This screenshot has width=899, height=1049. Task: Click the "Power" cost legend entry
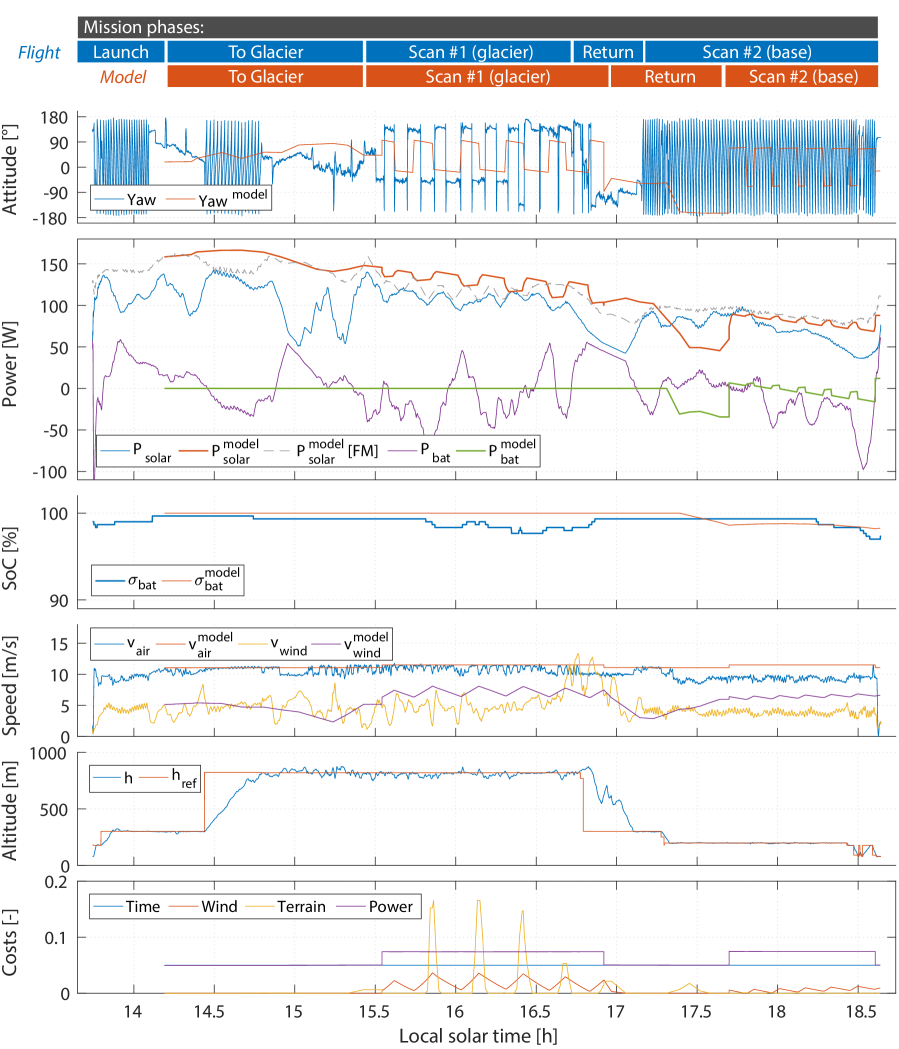[x=375, y=907]
